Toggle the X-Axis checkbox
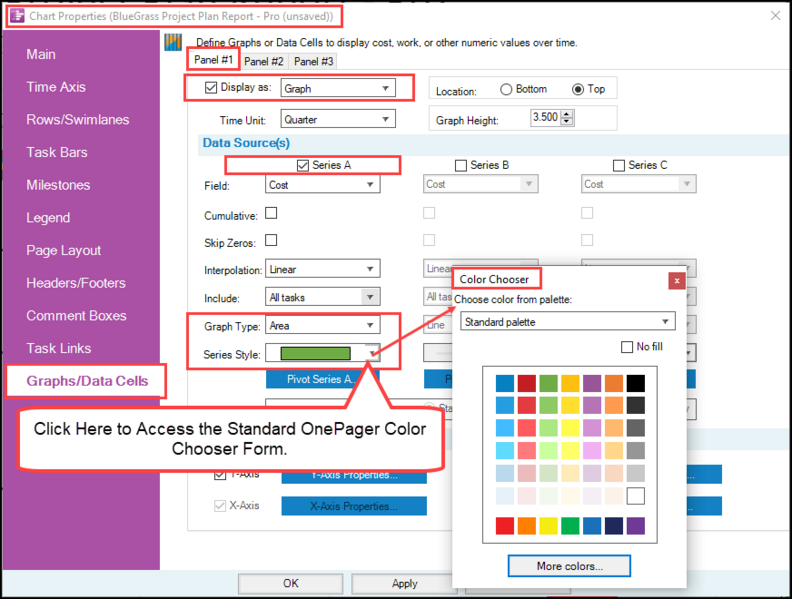This screenshot has width=792, height=599. (x=220, y=506)
